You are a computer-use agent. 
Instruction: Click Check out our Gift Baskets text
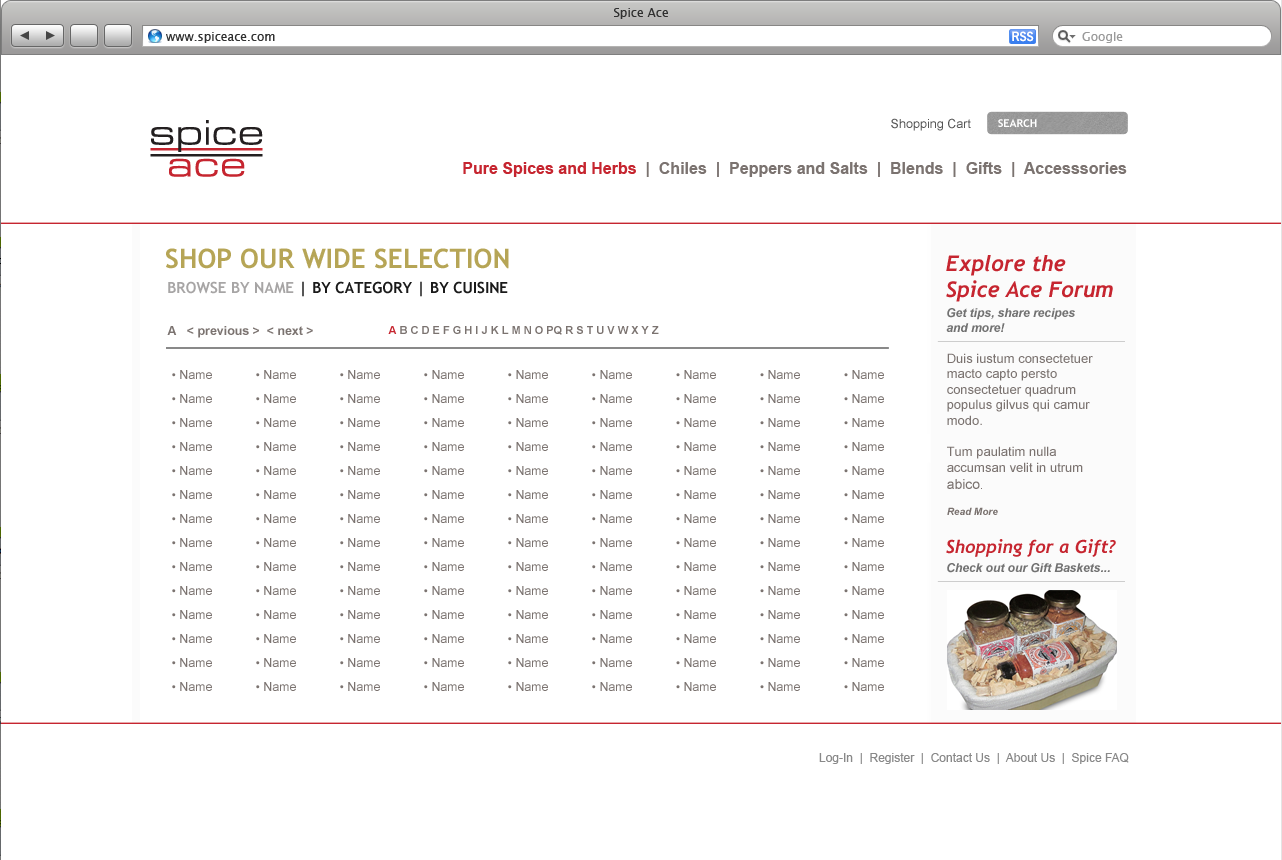click(1028, 568)
